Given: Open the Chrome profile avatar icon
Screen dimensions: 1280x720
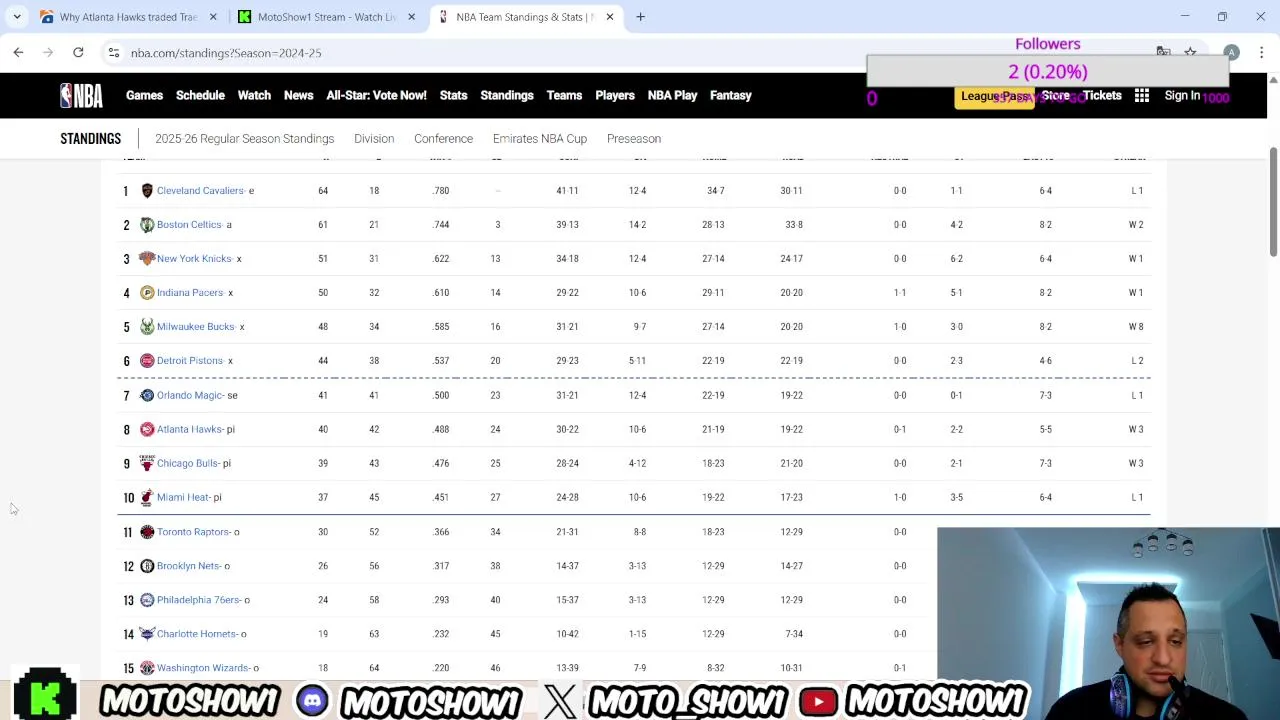Looking at the screenshot, I should coord(1231,52).
